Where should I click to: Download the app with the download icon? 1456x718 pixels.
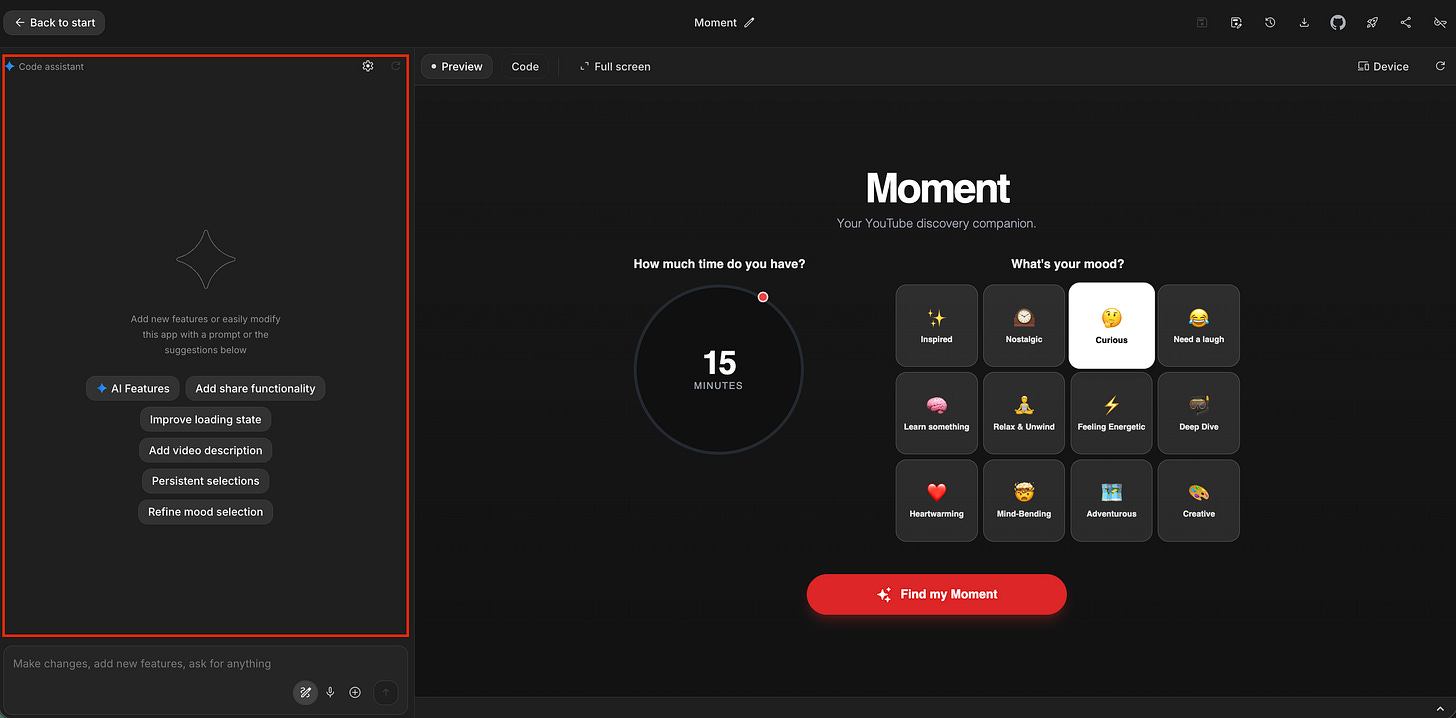[x=1304, y=22]
